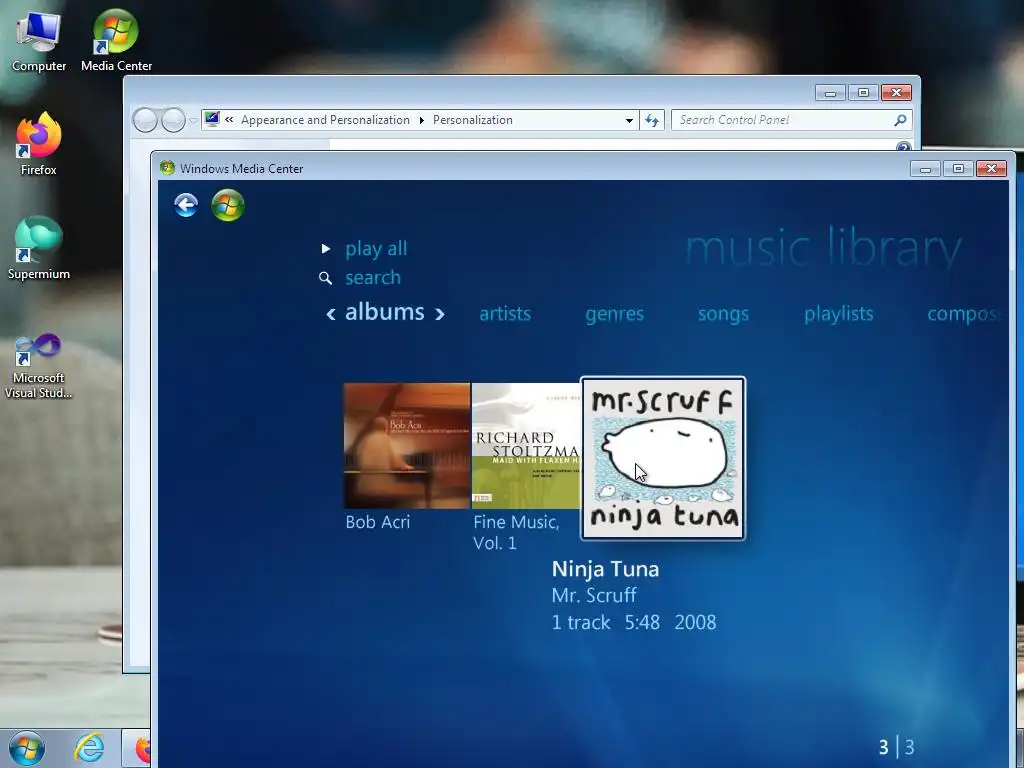Click the play all link

pos(376,249)
